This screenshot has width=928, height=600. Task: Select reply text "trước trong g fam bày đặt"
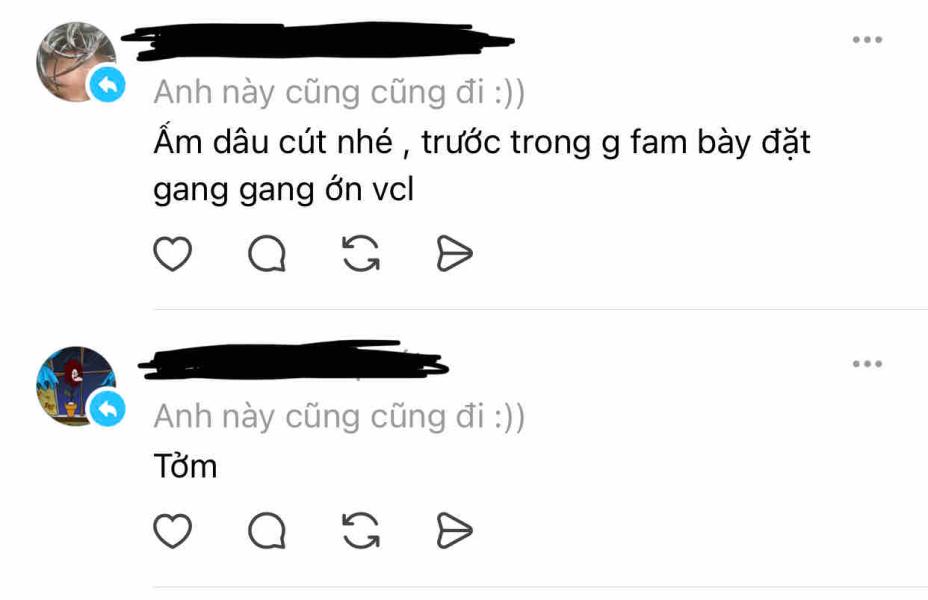click(x=616, y=143)
